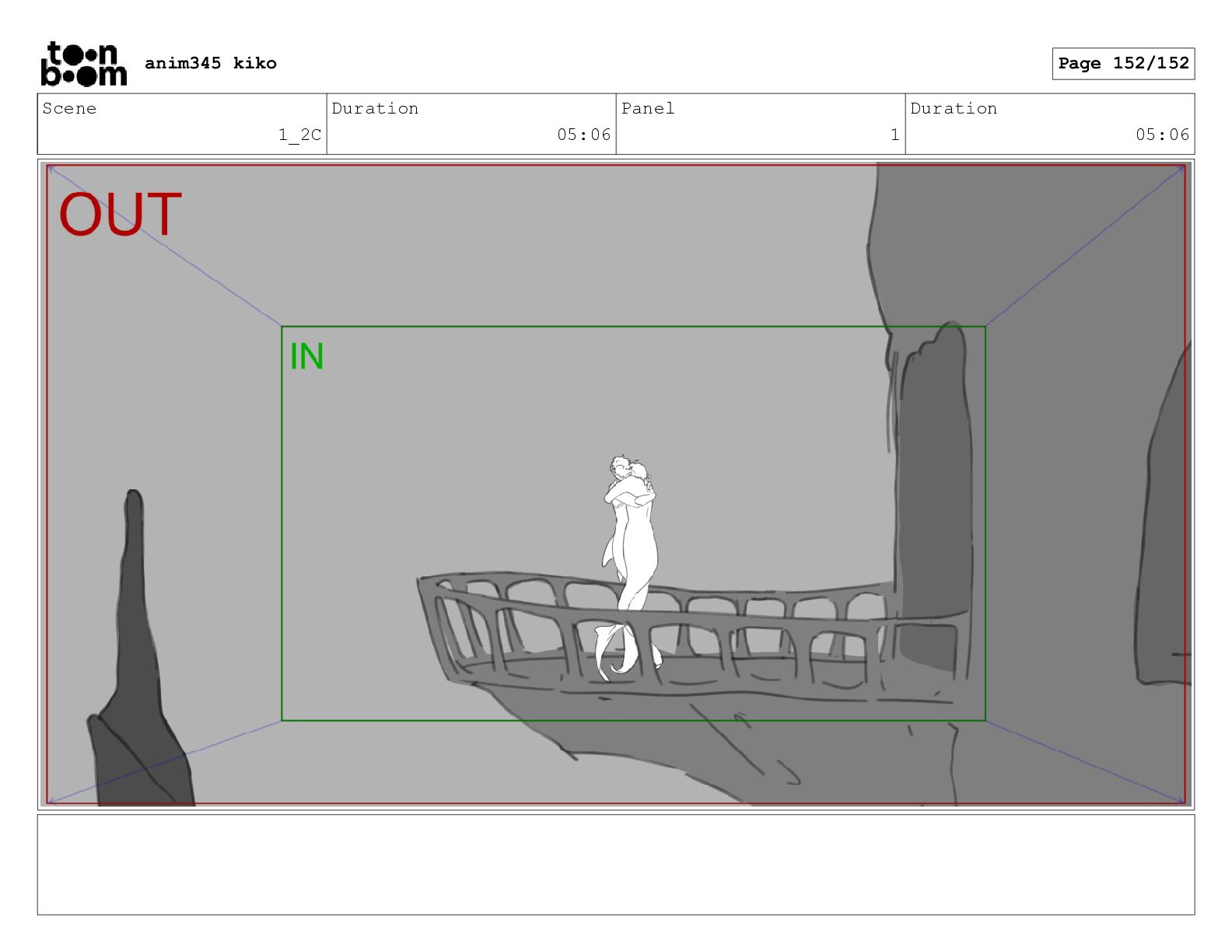Click the red 'OUT' camera frame label
1232x952 pixels.
(121, 215)
